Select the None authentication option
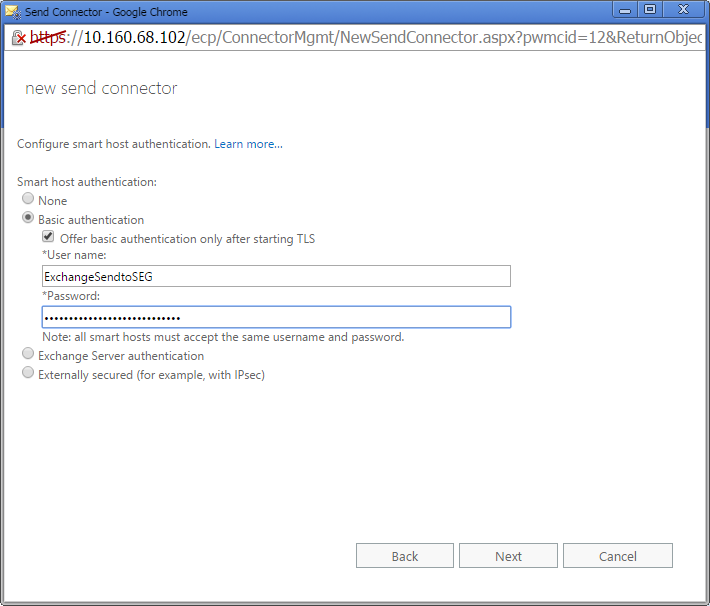Image resolution: width=710 pixels, height=606 pixels. pyautogui.click(x=28, y=200)
